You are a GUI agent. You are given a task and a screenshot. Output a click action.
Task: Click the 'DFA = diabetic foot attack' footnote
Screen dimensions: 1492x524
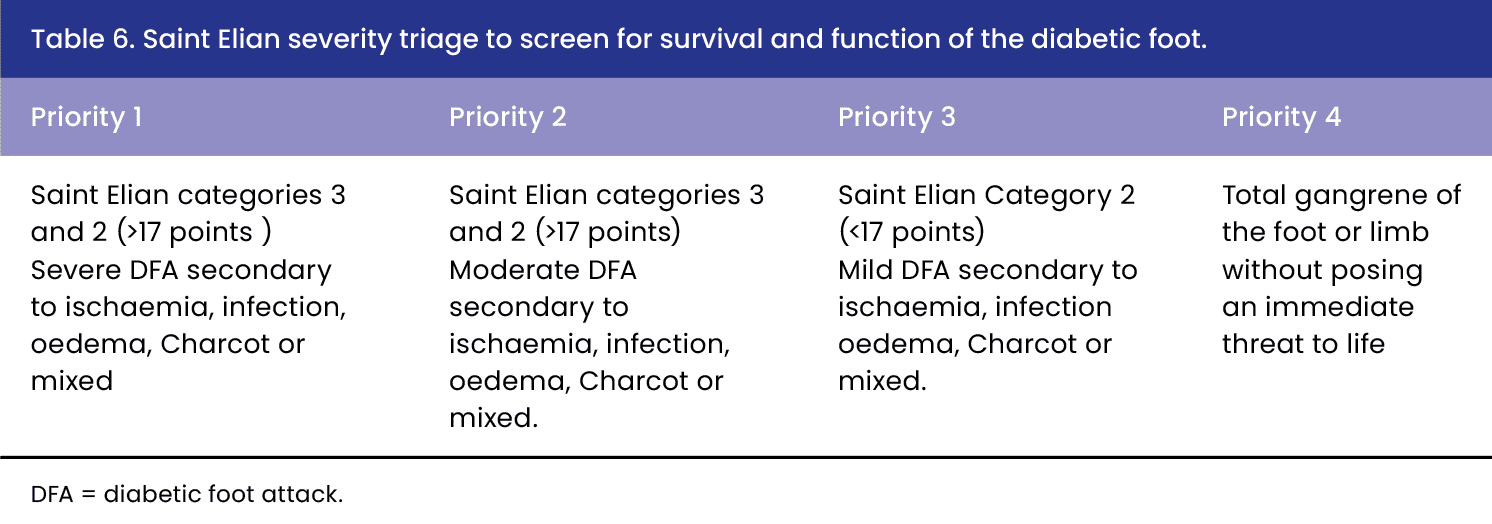[187, 494]
